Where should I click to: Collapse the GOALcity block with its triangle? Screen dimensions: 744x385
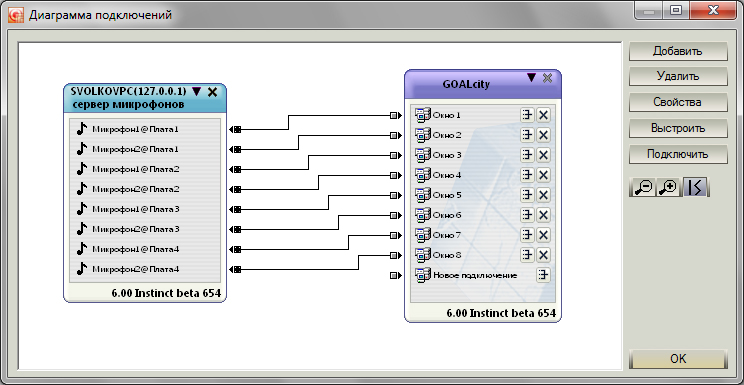point(532,77)
